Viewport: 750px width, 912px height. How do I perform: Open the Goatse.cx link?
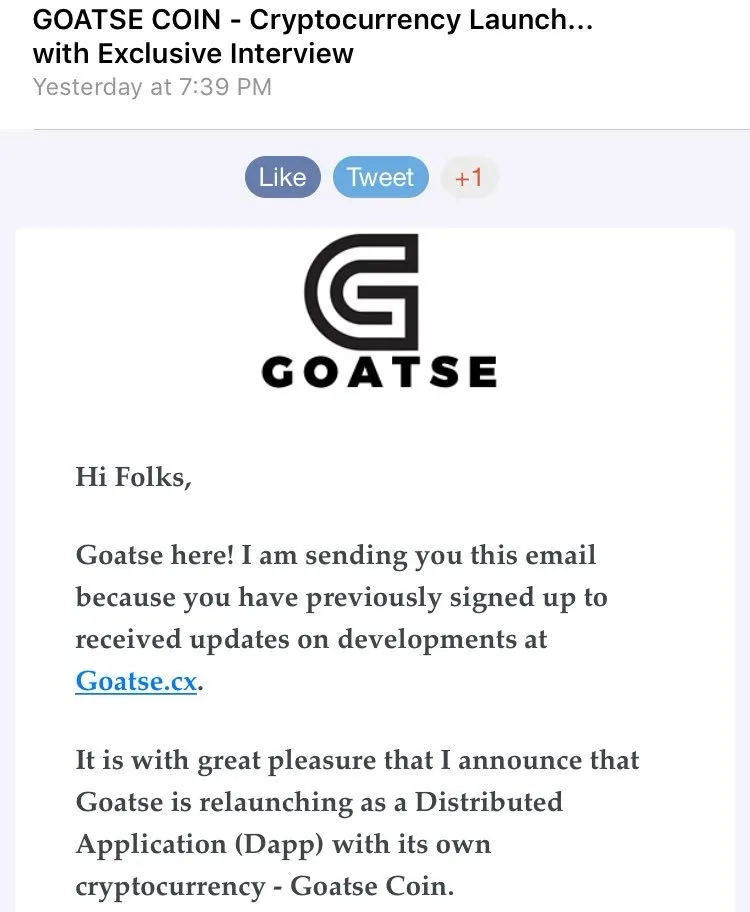coord(136,681)
